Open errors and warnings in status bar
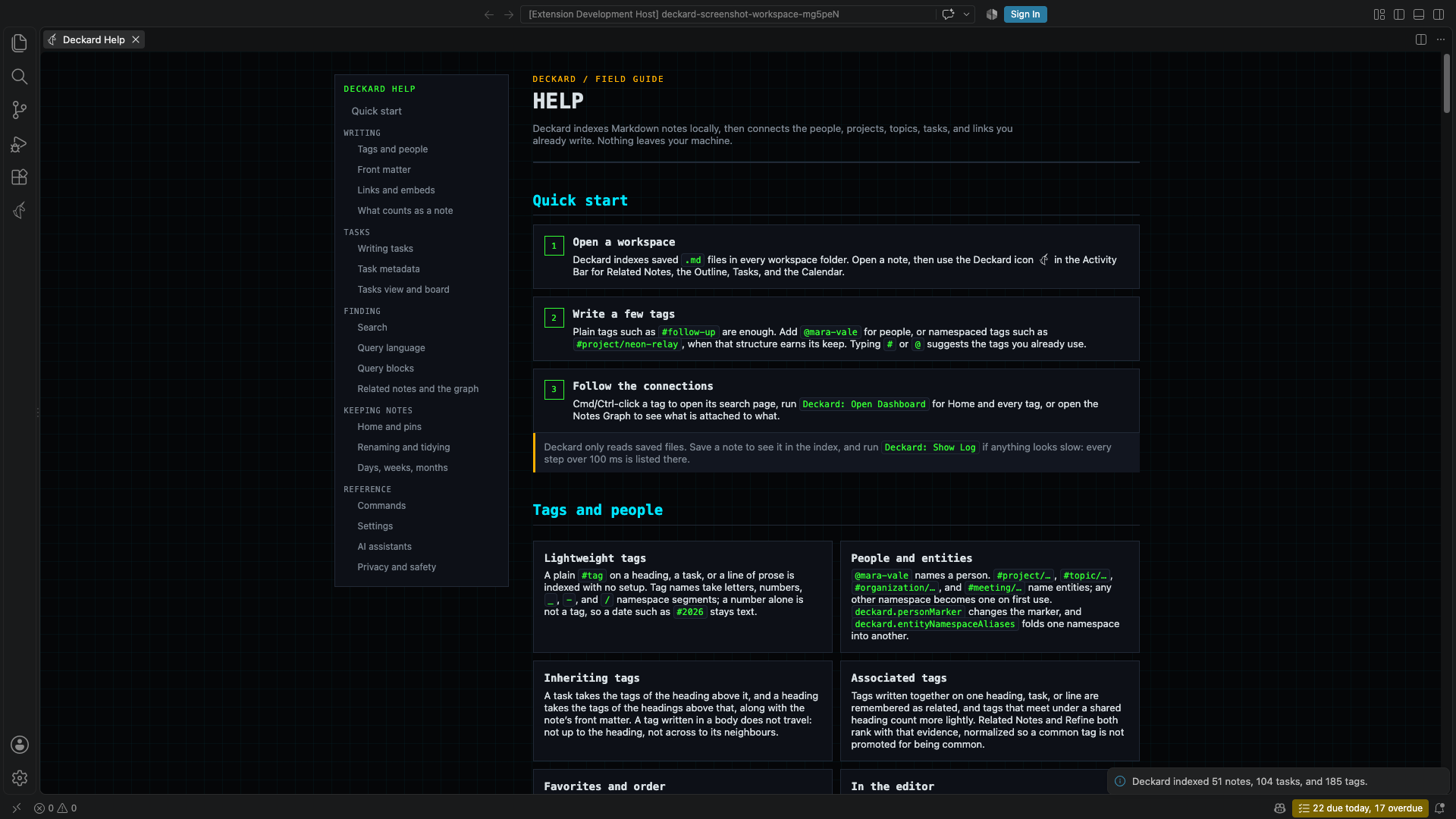The width and height of the screenshot is (1456, 819). click(55, 808)
